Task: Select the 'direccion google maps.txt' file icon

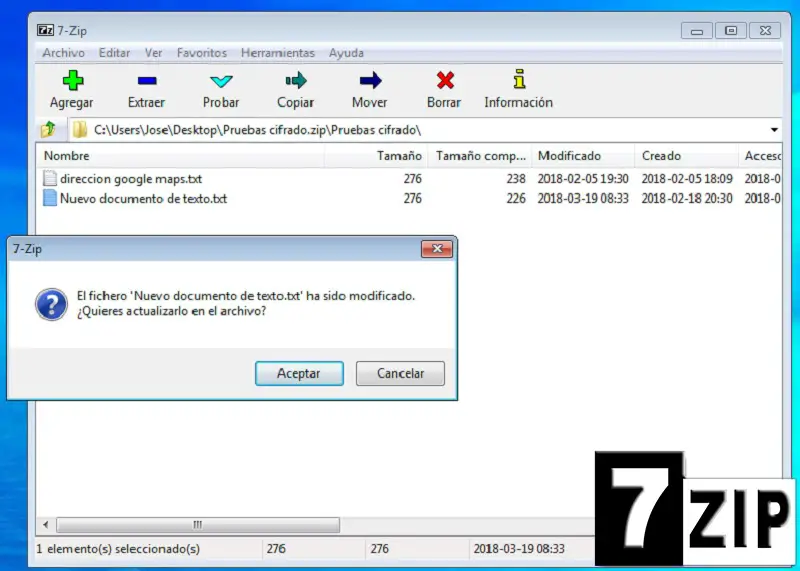Action: tap(49, 179)
